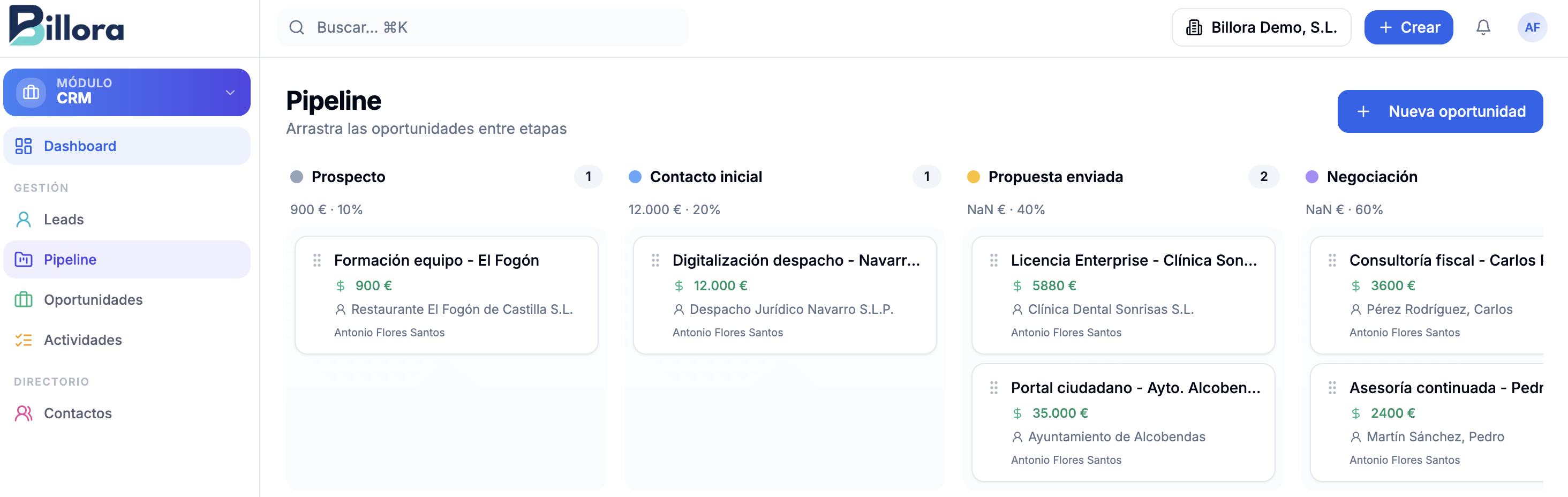This screenshot has width=1568, height=497.
Task: Click the Dashboard grid icon
Action: [x=24, y=146]
